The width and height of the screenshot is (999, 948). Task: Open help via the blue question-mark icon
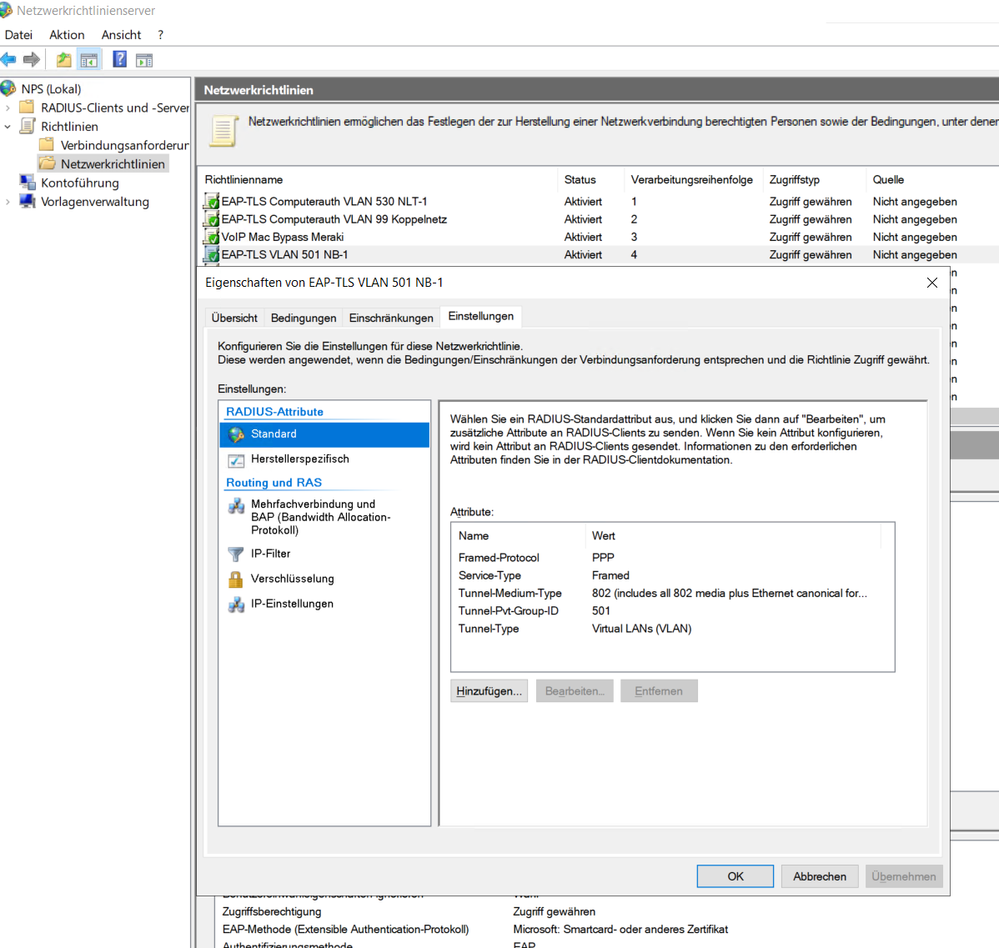pyautogui.click(x=119, y=60)
